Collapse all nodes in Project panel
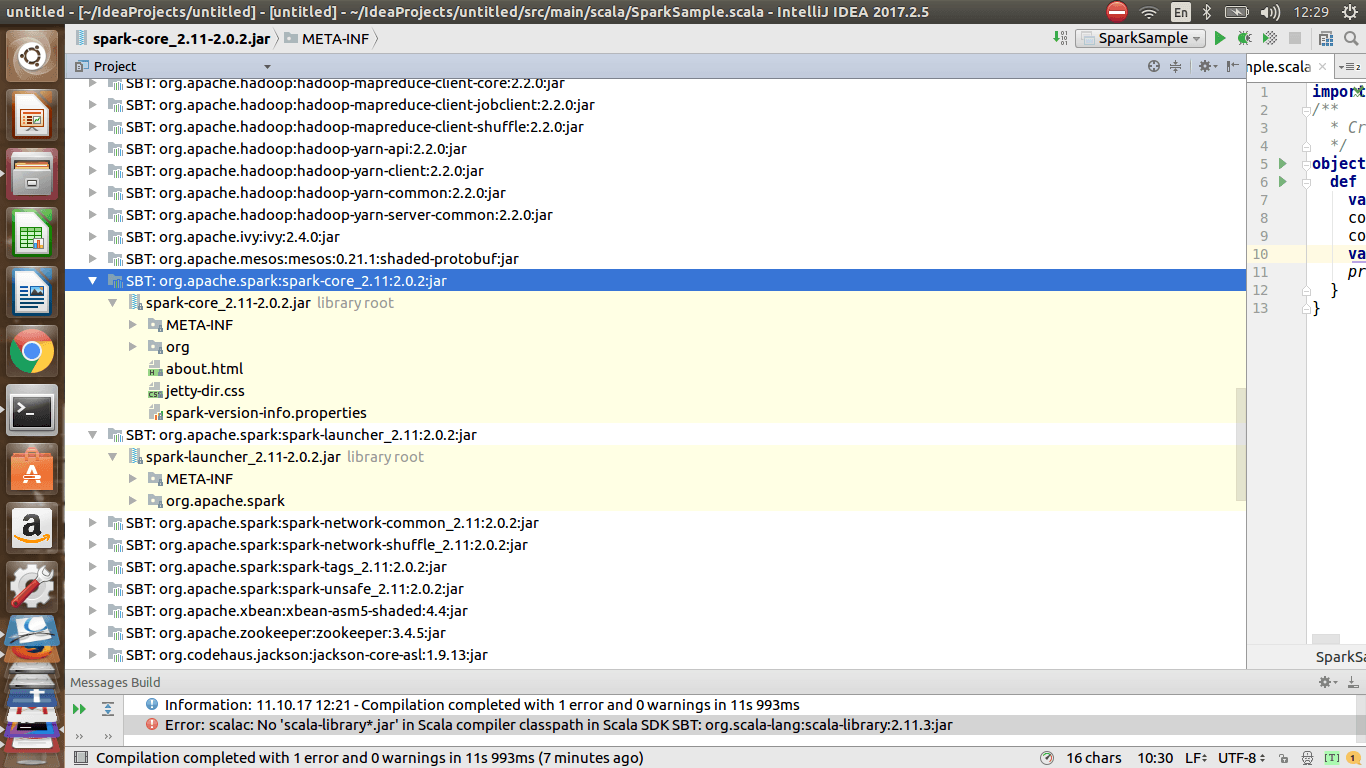This screenshot has width=1366, height=768. click(x=1175, y=66)
